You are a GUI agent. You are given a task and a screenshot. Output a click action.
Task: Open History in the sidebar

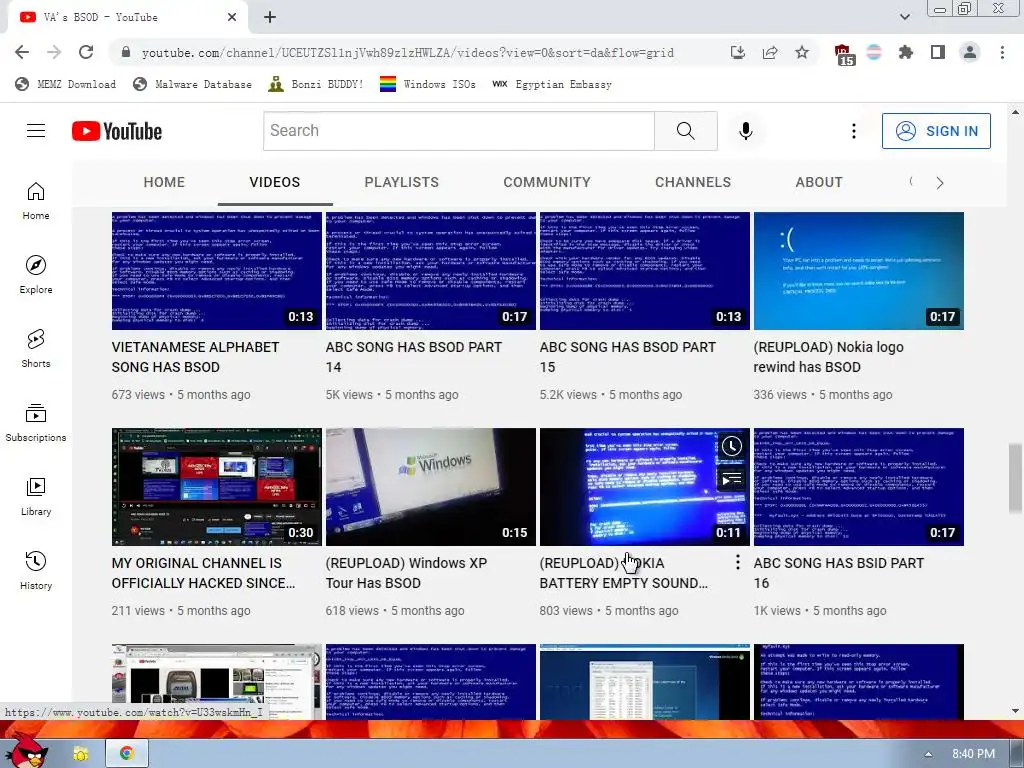36,570
